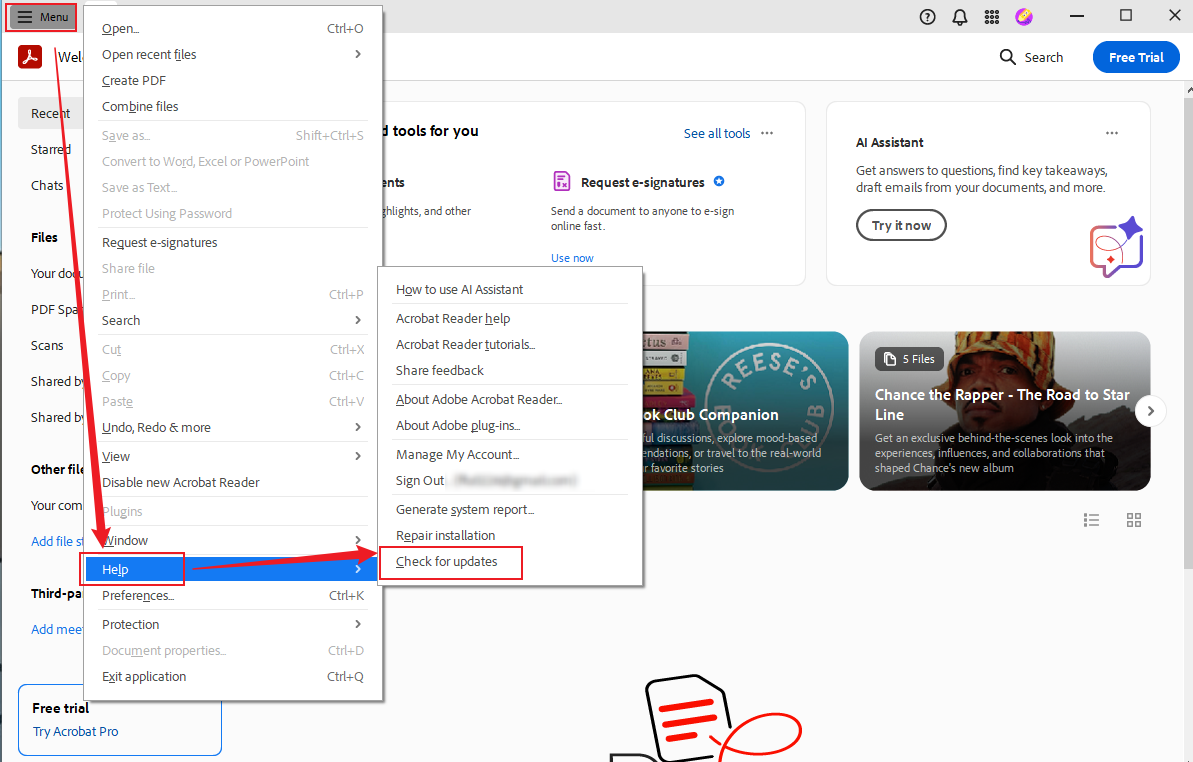Image resolution: width=1193 pixels, height=762 pixels.
Task: Open the See all tools link
Action: pyautogui.click(x=716, y=133)
